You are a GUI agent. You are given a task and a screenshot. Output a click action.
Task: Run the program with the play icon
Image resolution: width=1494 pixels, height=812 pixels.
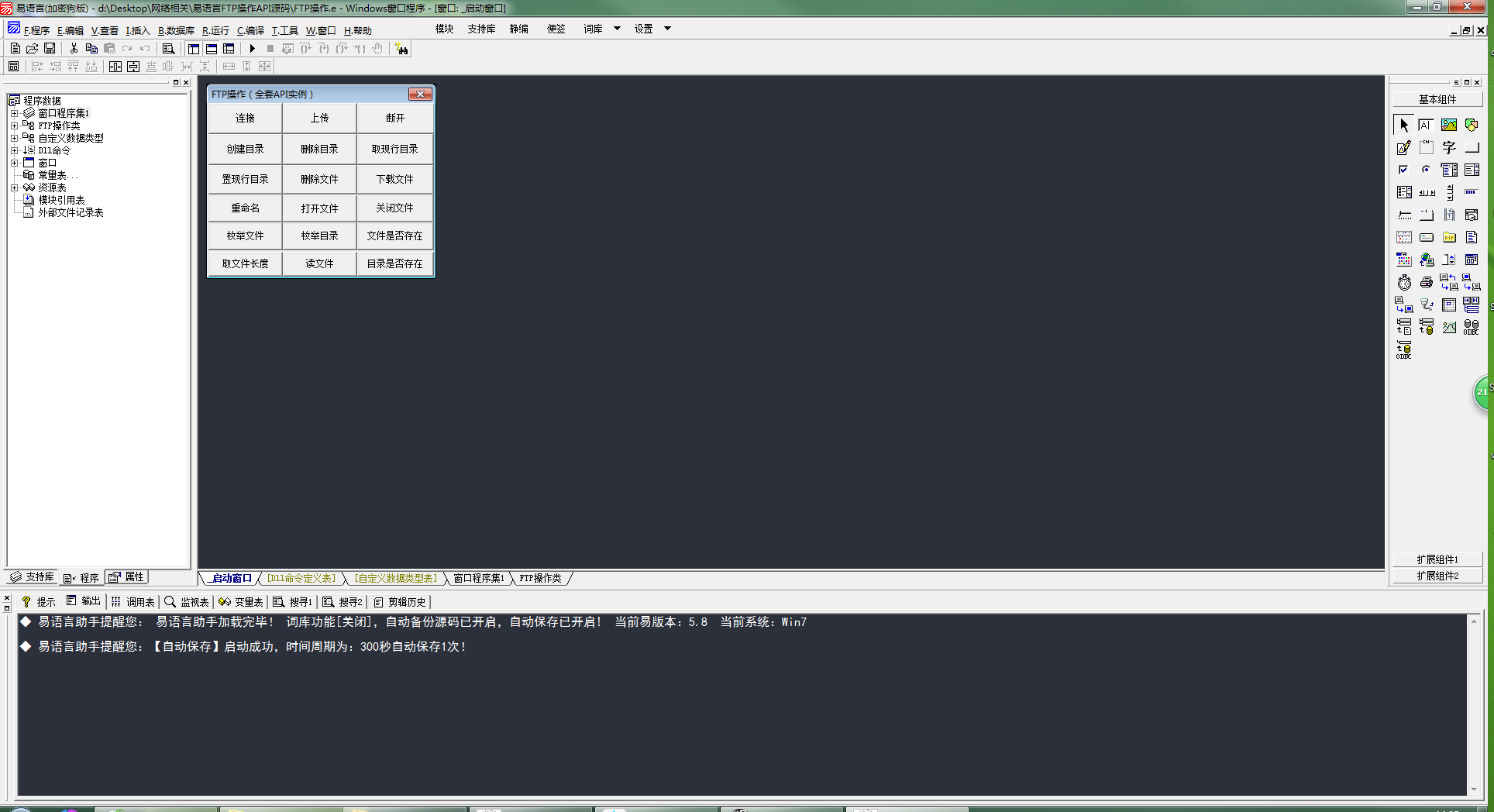coord(252,48)
